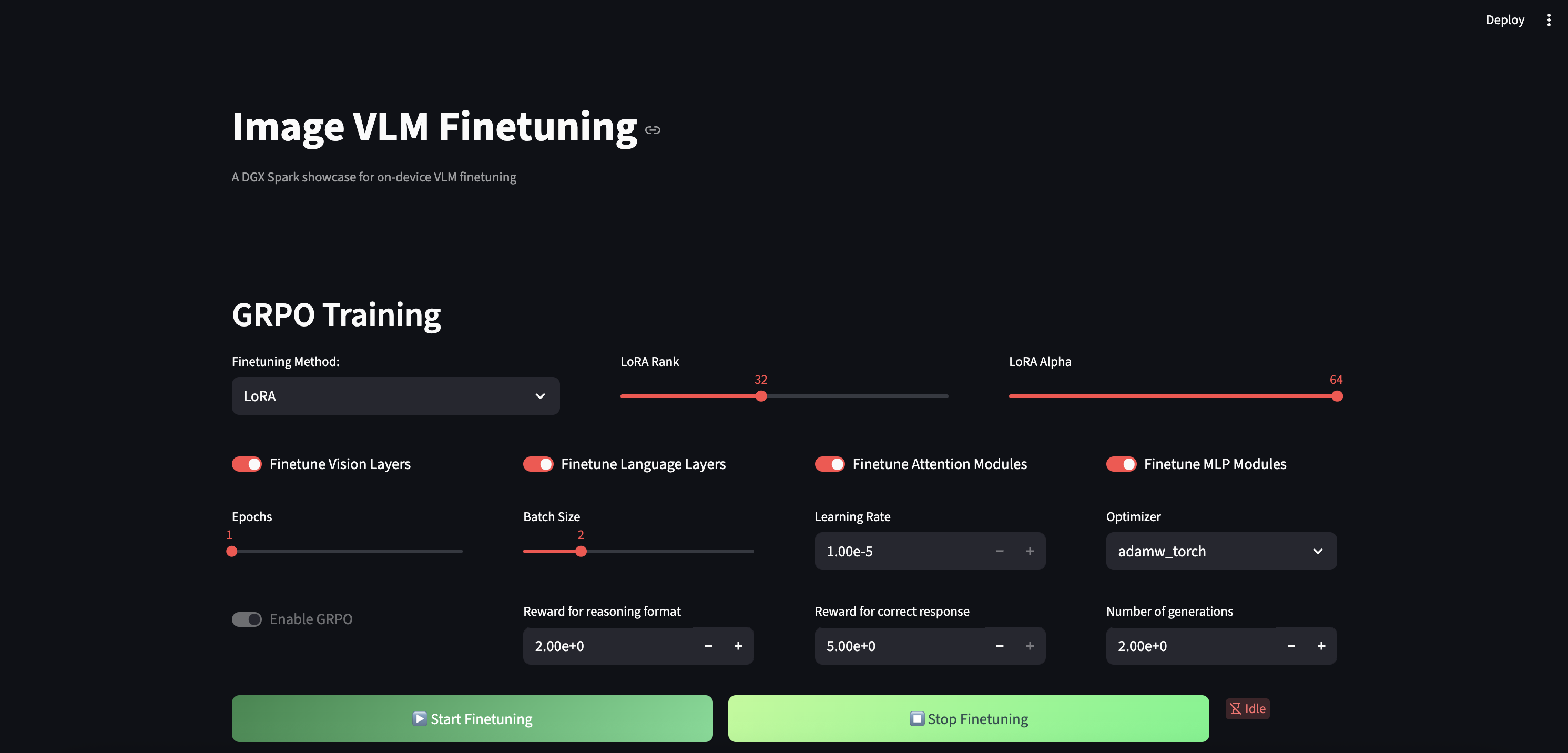The image size is (1568, 753).
Task: Click the stop icon in Stop Finetuning
Action: pos(917,718)
